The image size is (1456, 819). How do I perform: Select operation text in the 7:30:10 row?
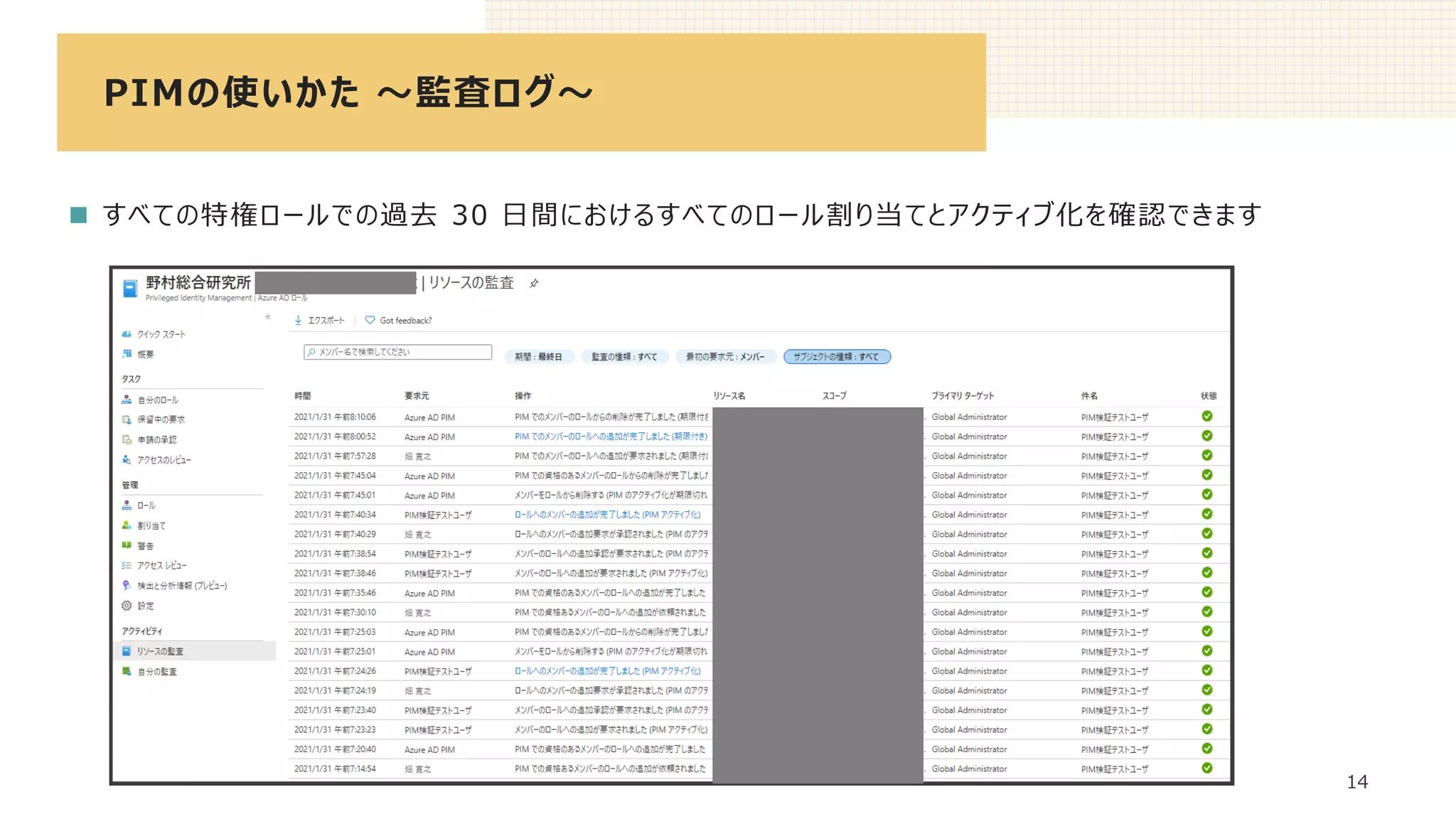610,612
